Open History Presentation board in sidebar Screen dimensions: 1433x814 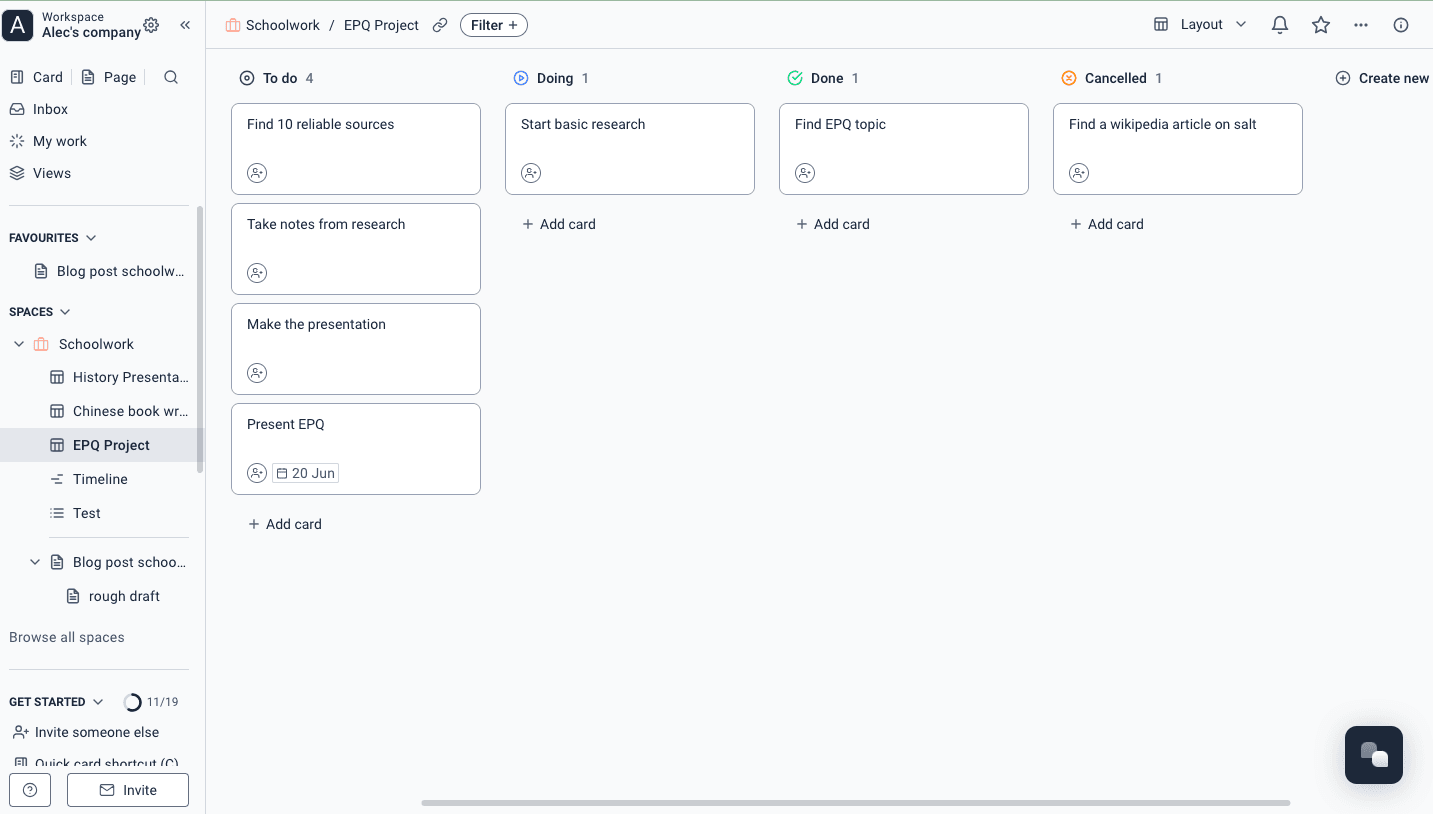click(x=118, y=377)
